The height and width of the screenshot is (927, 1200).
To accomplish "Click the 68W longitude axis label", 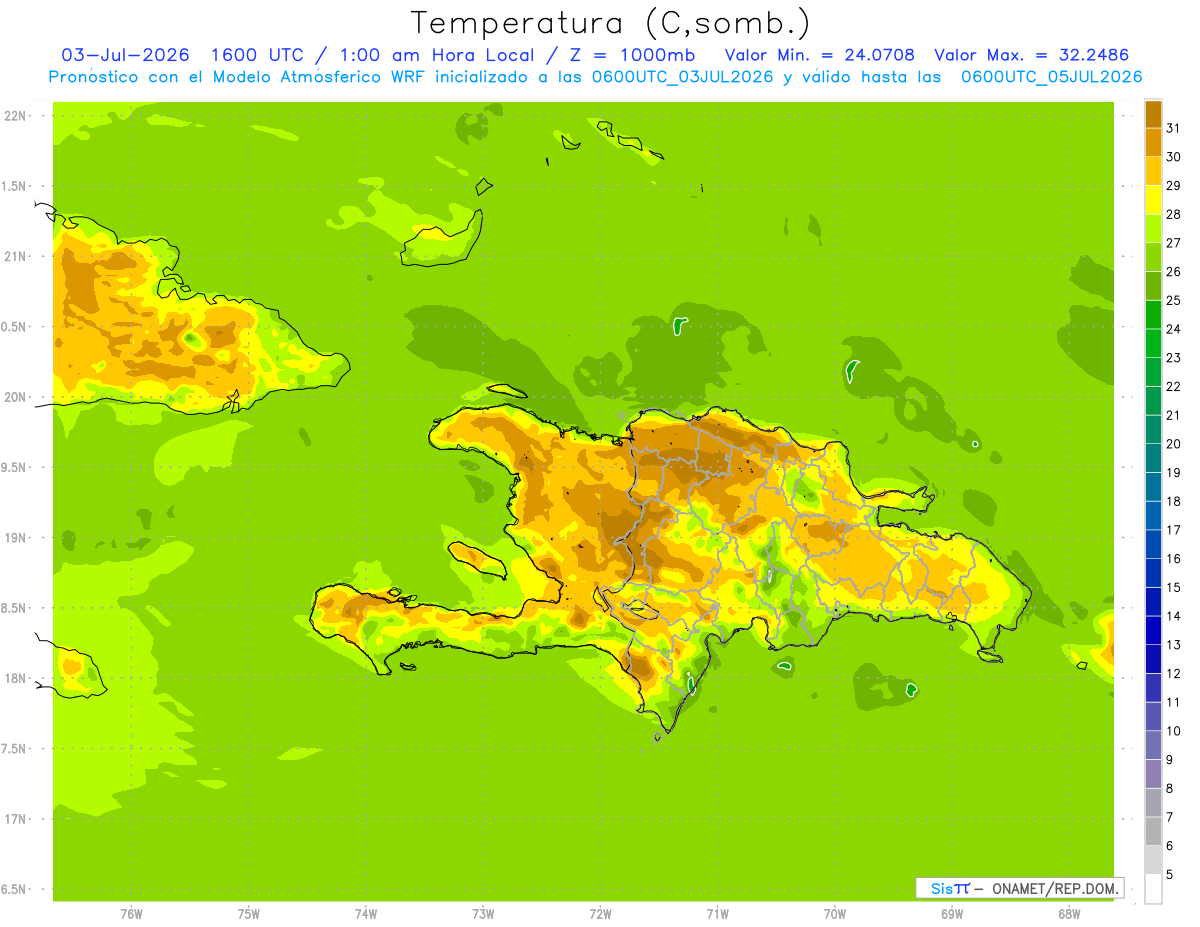I will [1069, 914].
